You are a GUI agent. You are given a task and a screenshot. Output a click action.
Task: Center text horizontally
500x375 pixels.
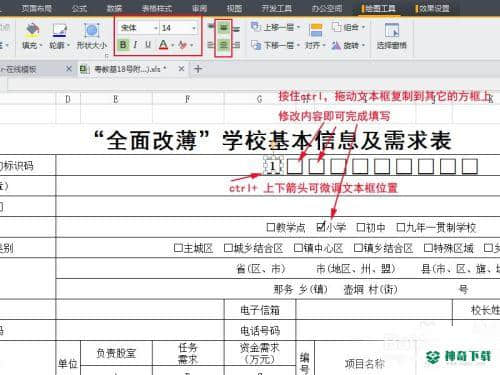[x=223, y=45]
